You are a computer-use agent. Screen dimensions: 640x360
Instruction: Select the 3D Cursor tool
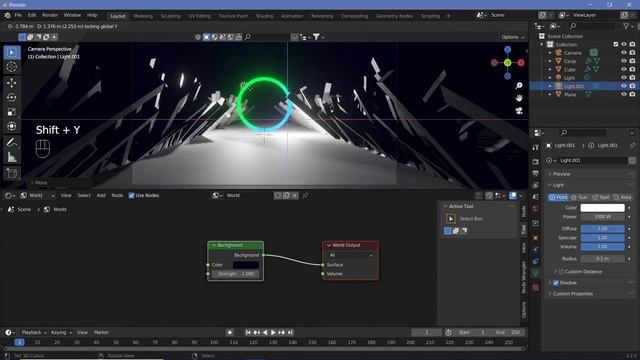pyautogui.click(x=12, y=67)
